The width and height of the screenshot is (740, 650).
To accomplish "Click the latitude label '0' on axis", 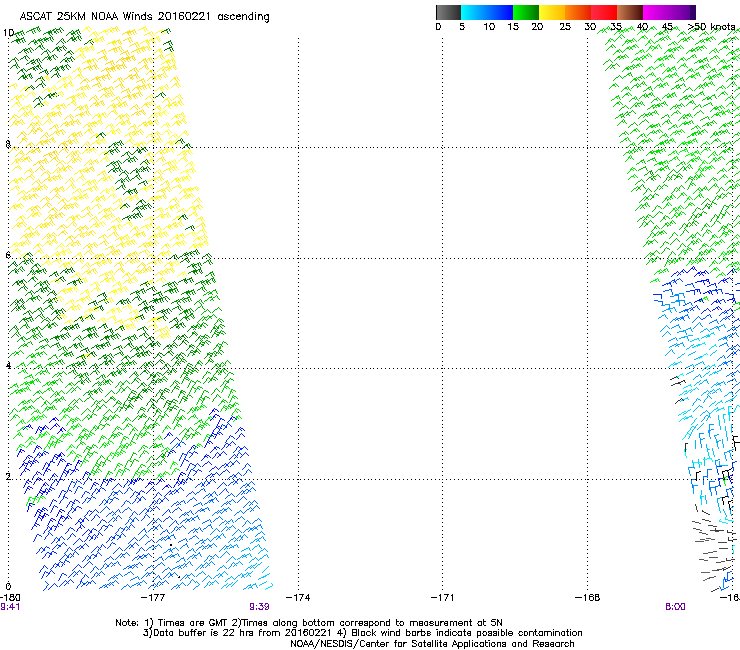I will 8,587.
